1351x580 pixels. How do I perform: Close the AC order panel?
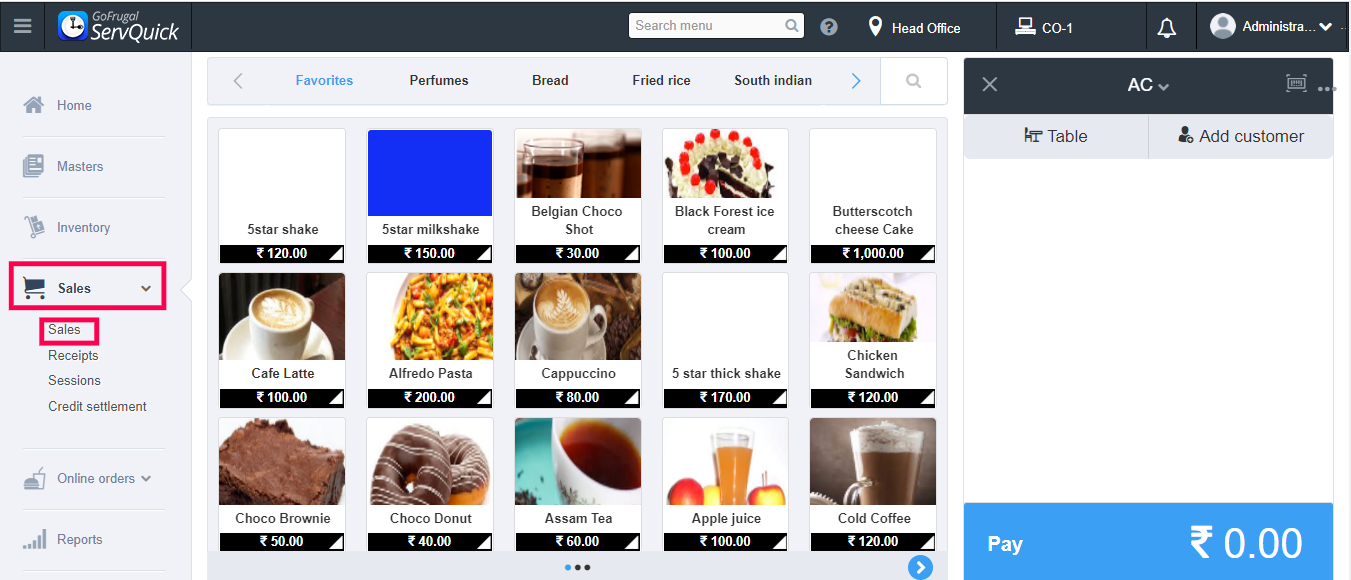[x=990, y=85]
